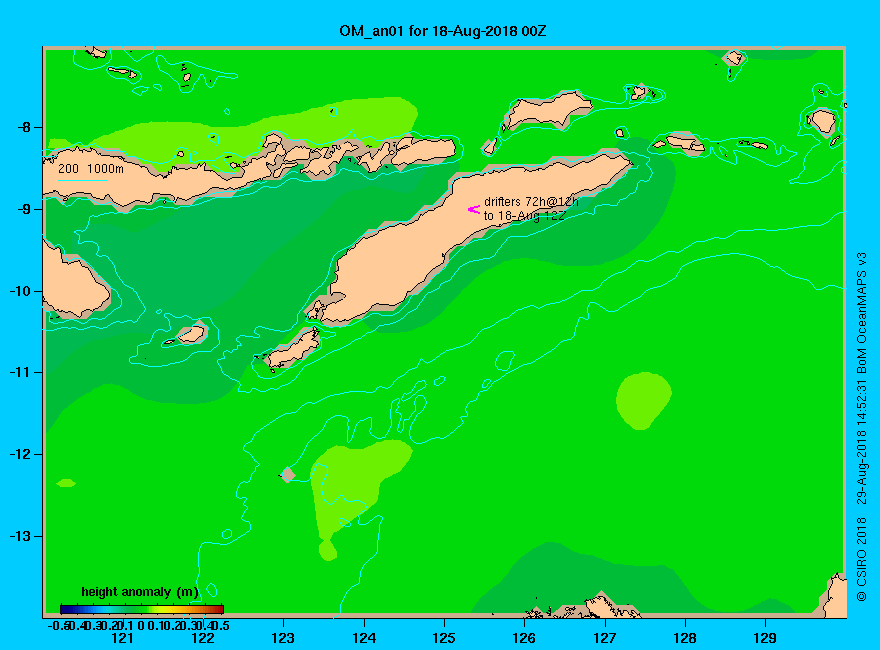
Task: Click the vertical CSIRO BoM OceanMAPS copyright text
Action: (861, 427)
